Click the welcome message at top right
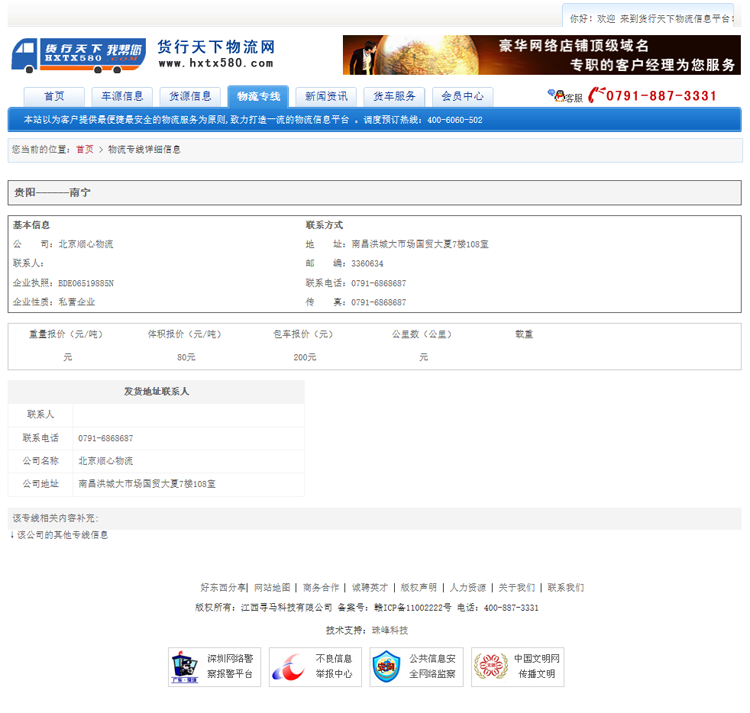 pos(651,19)
